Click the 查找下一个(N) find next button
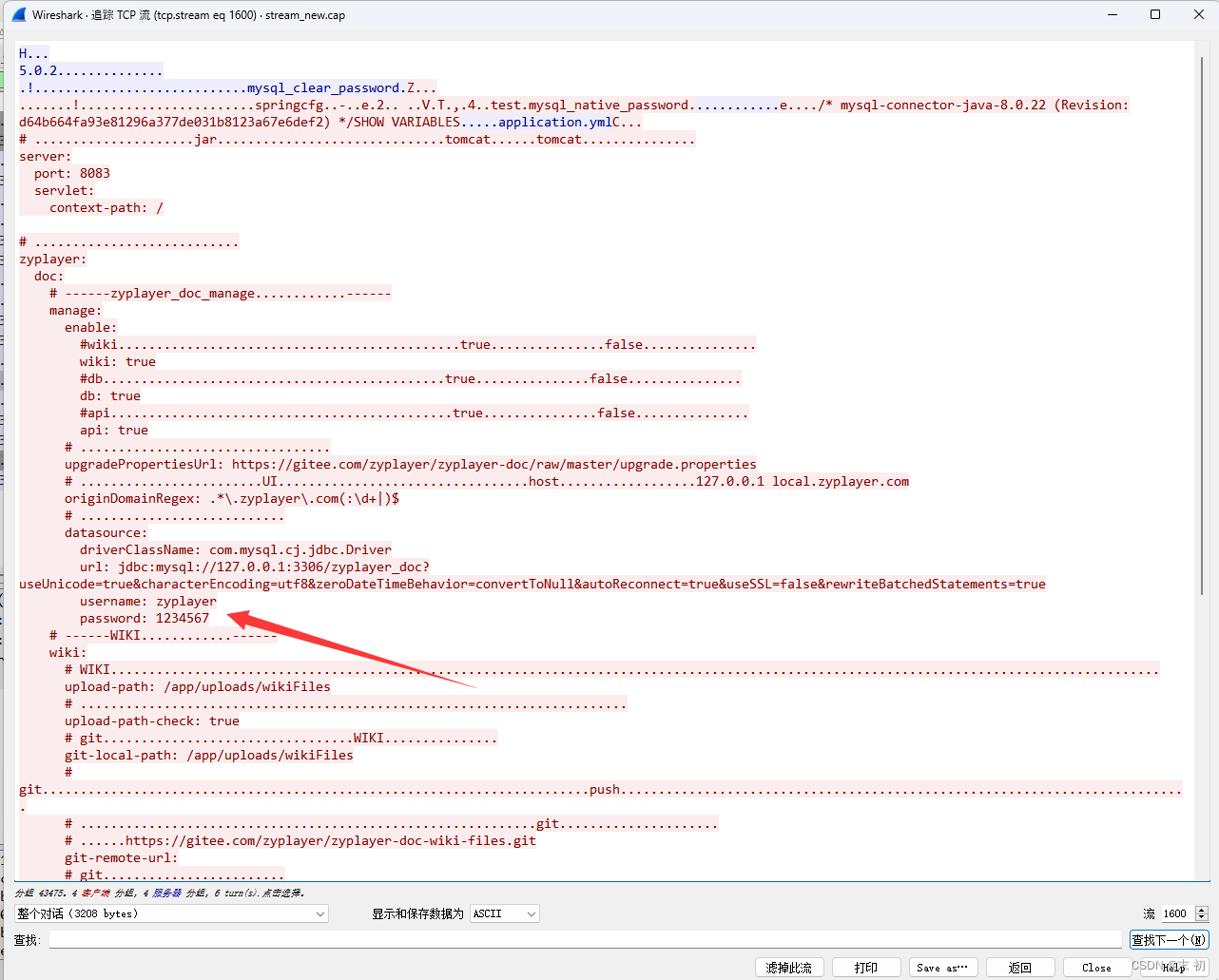This screenshot has height=980, width=1219. click(x=1169, y=940)
